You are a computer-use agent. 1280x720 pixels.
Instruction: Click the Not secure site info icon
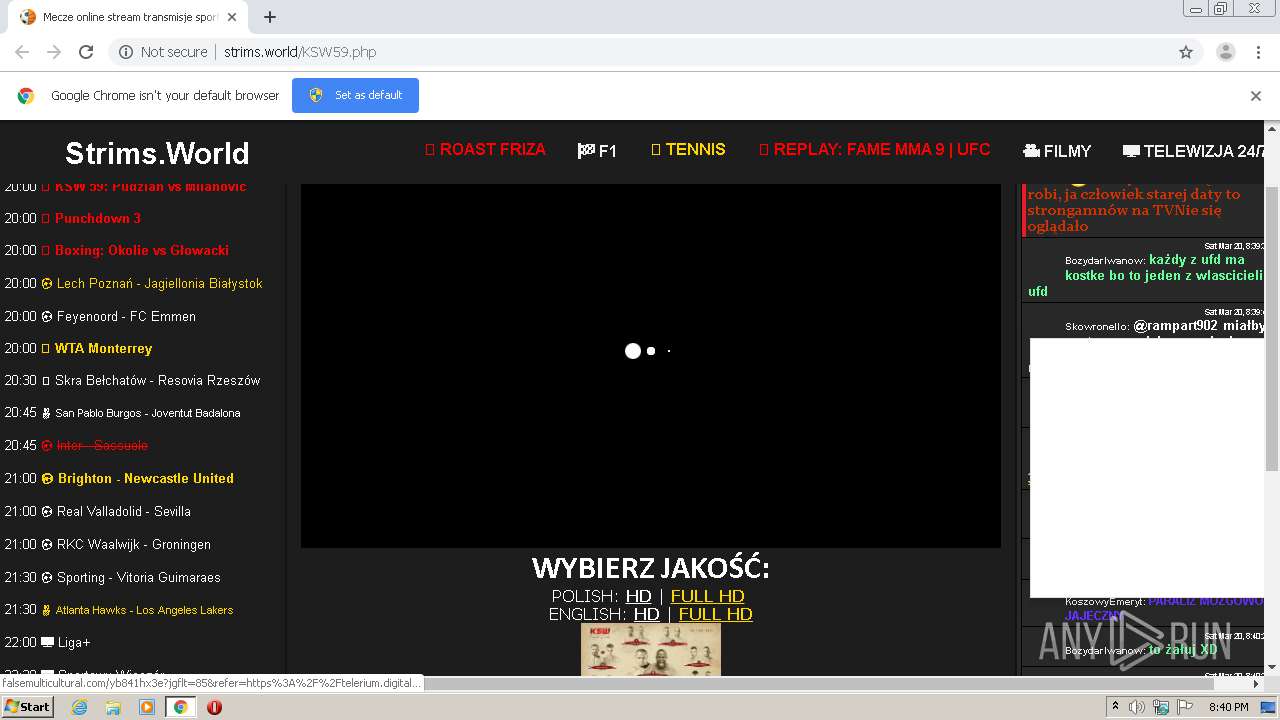[x=126, y=52]
